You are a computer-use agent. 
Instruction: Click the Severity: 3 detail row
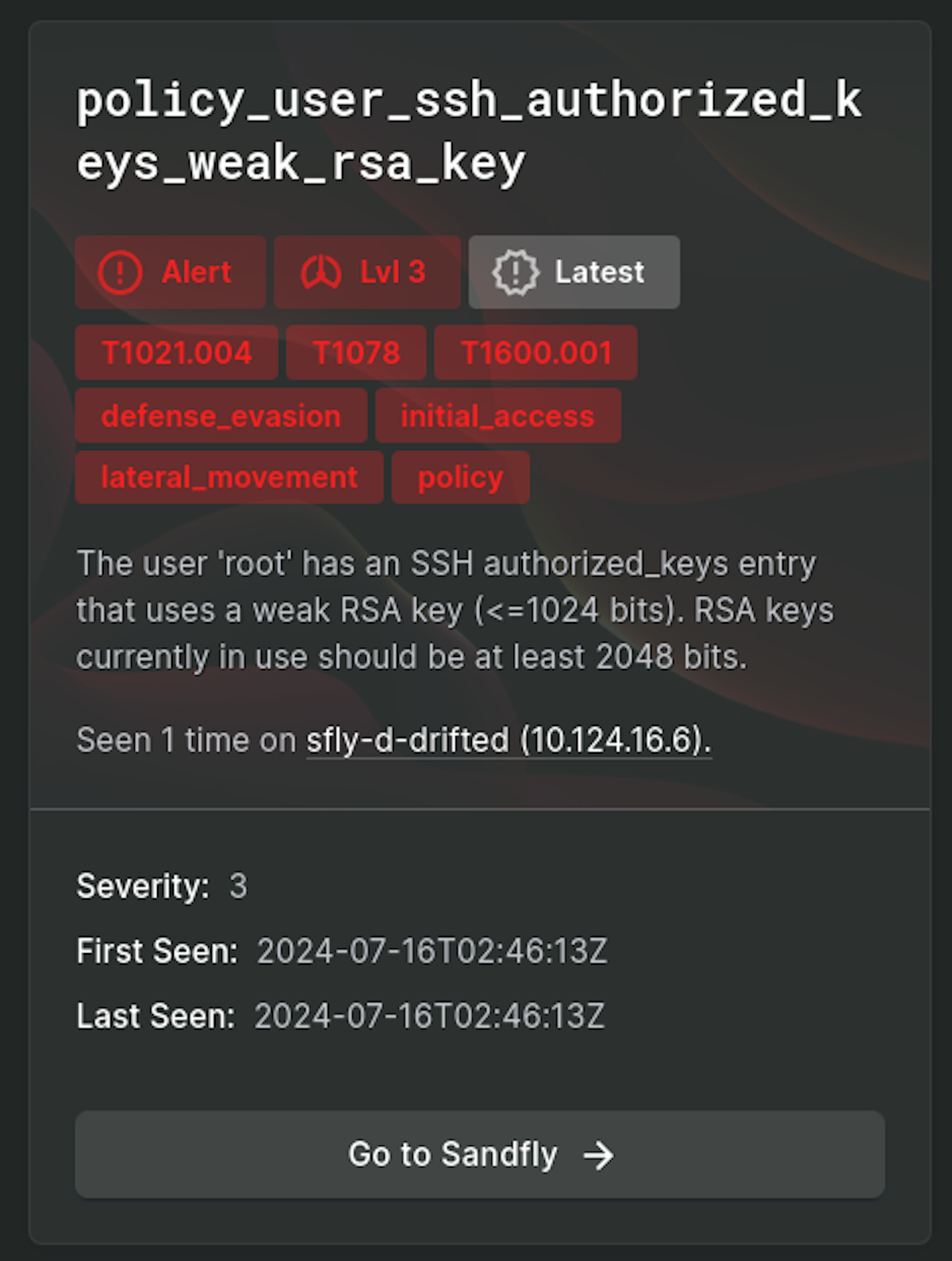(x=162, y=885)
